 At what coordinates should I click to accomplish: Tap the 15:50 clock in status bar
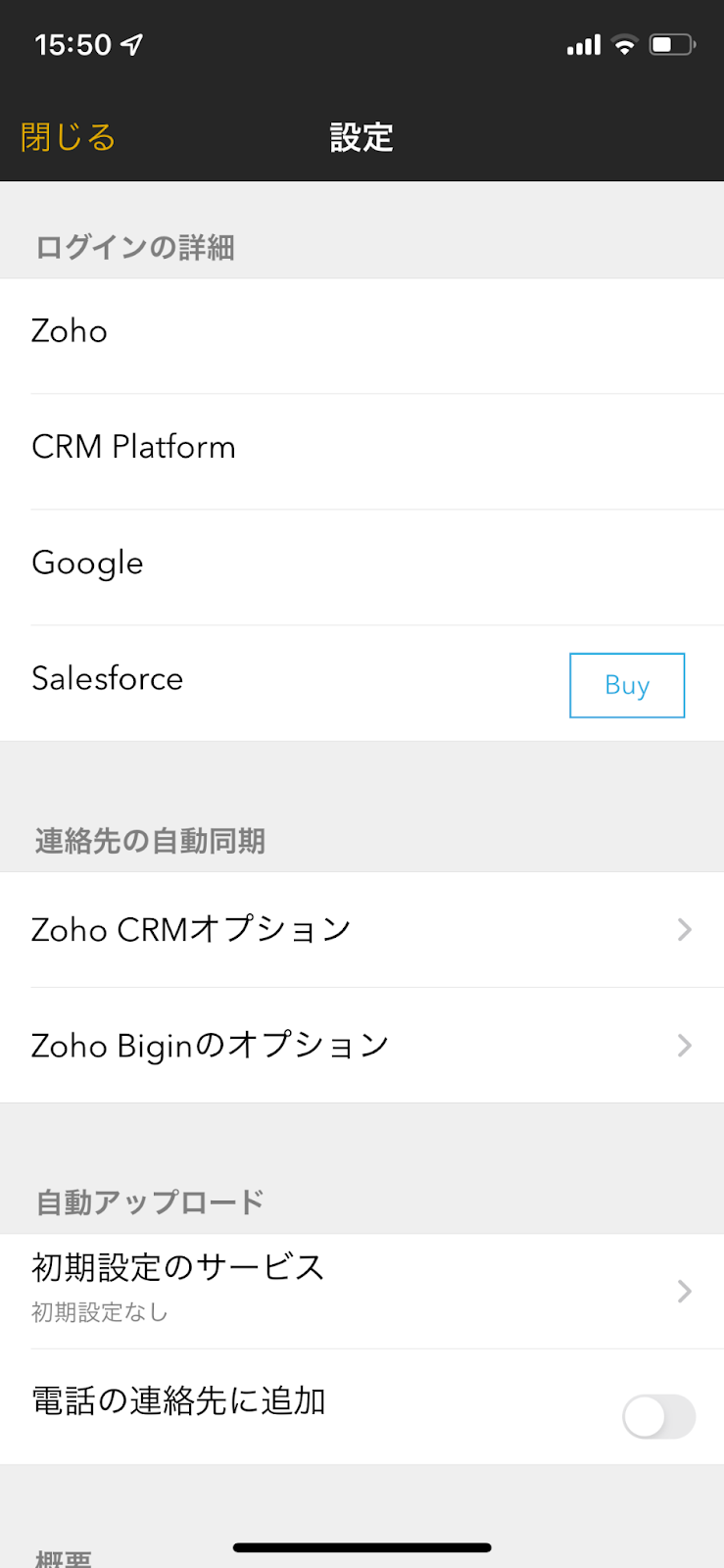(x=73, y=44)
